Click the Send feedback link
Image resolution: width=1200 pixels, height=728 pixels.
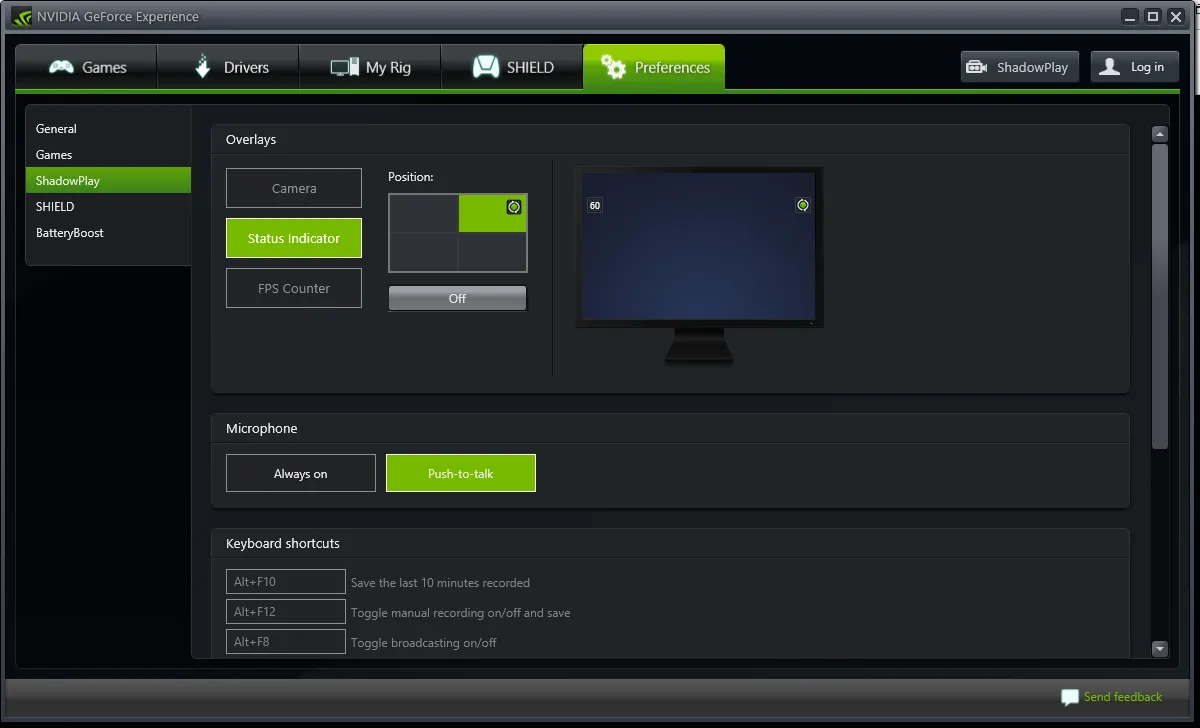tap(1123, 697)
